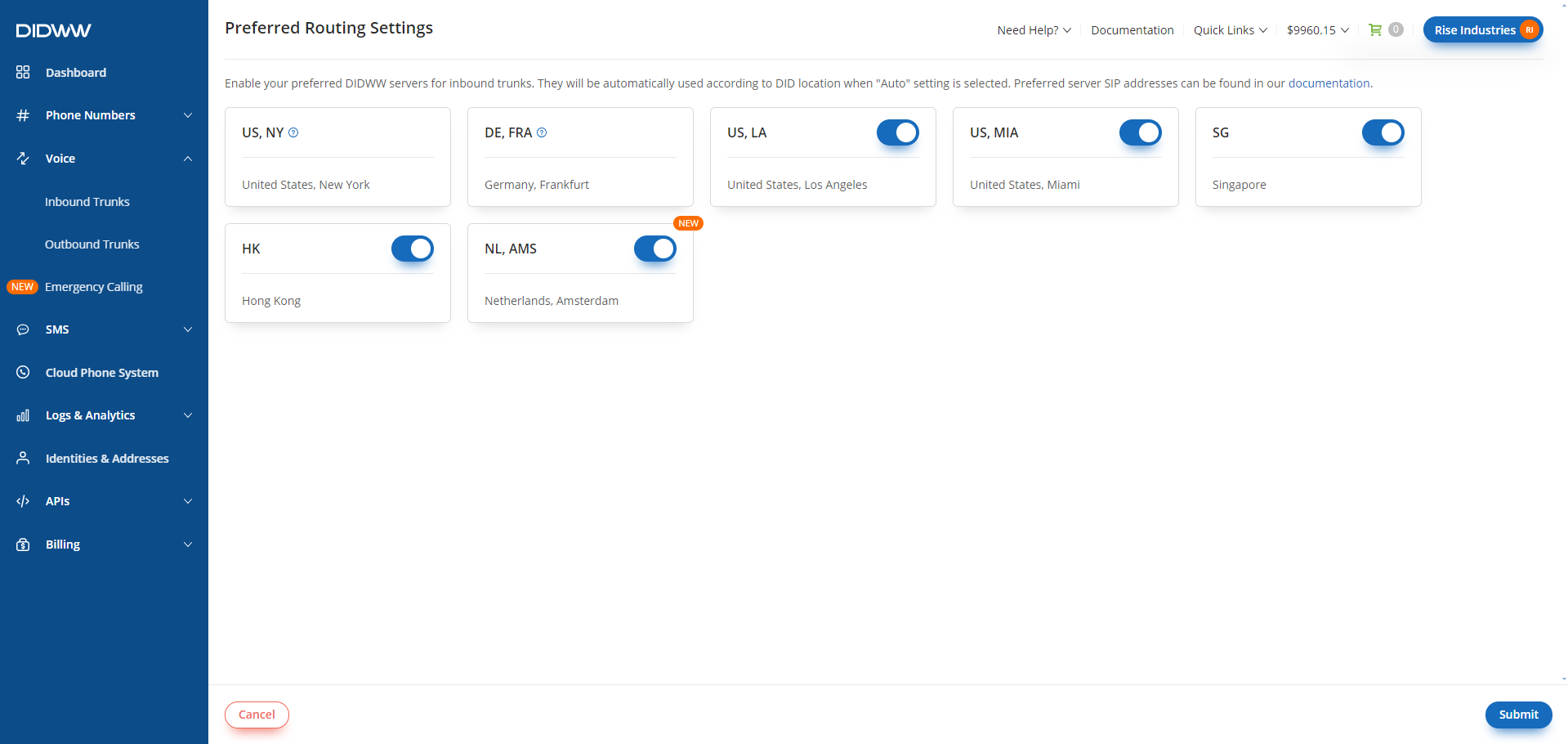Click the cart item count badge
1568x744 pixels.
click(x=1396, y=29)
